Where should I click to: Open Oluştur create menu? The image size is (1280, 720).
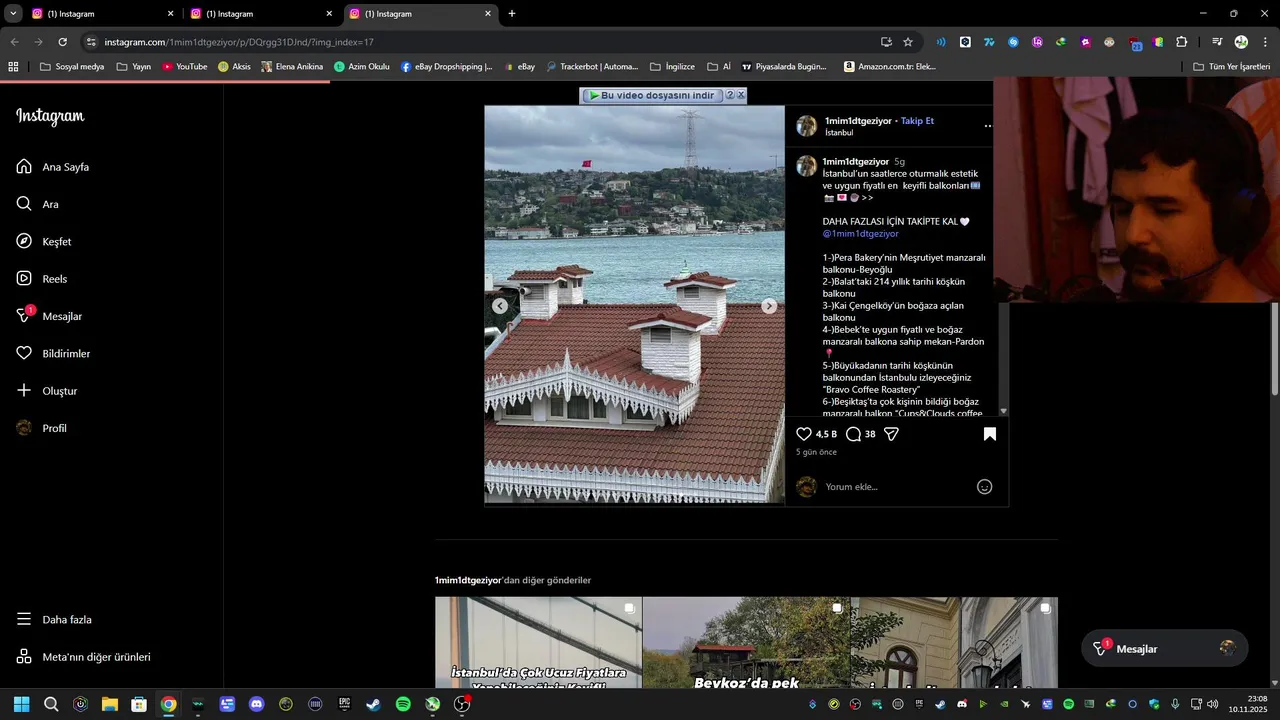pos(47,391)
